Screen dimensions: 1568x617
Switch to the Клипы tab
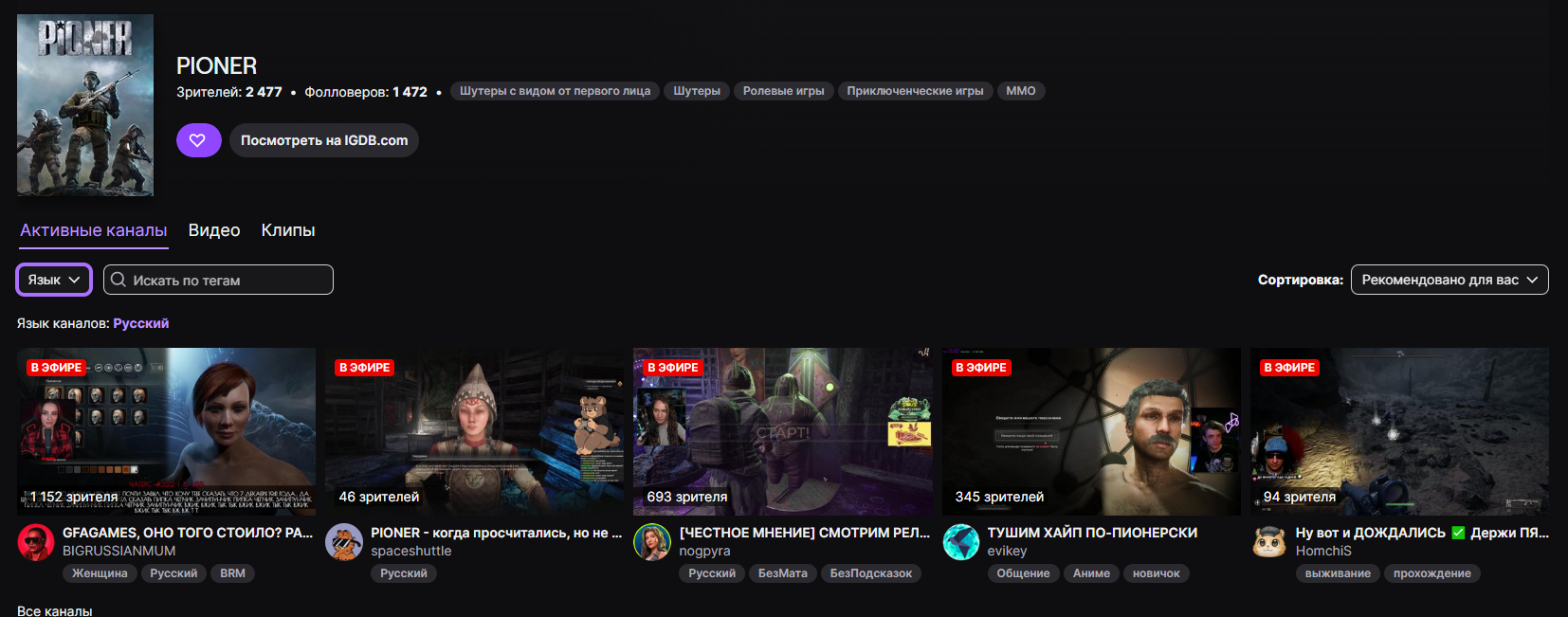coord(288,230)
